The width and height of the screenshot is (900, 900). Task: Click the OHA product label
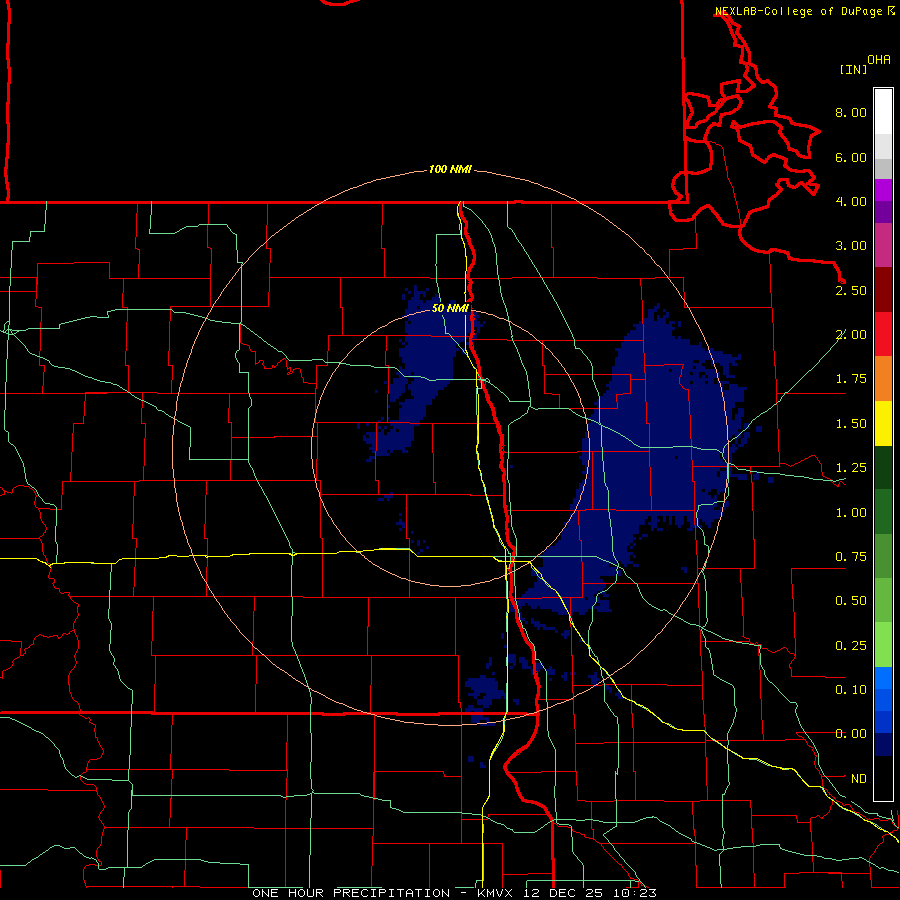point(879,60)
